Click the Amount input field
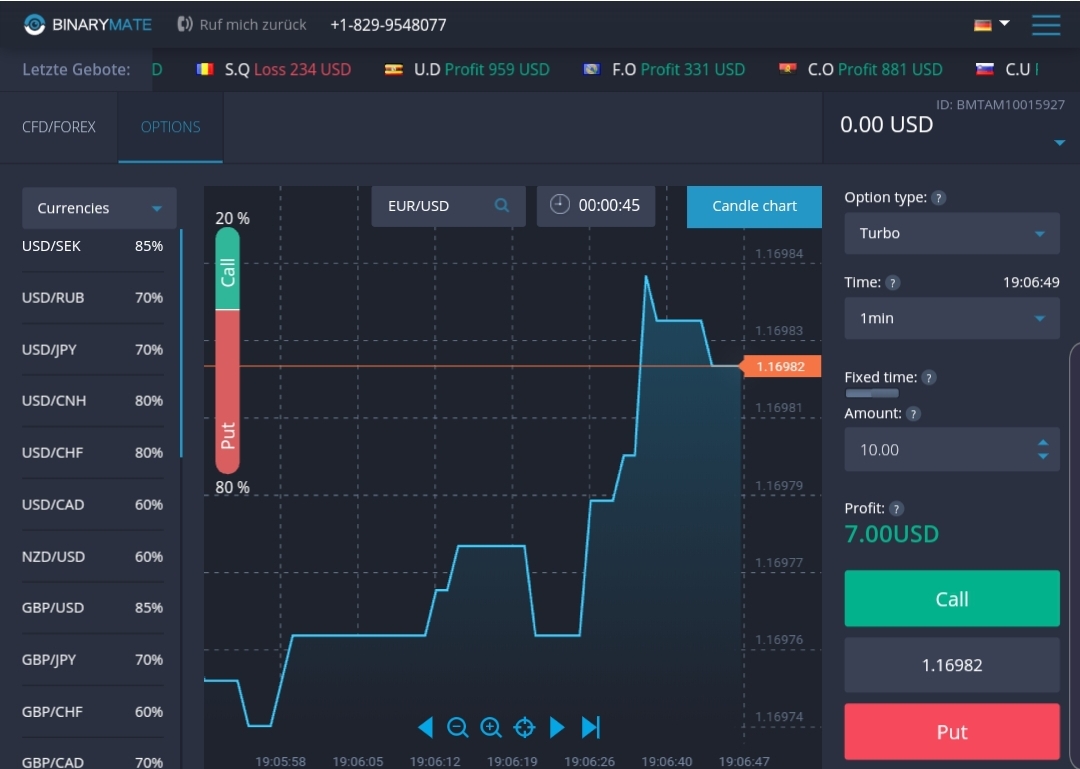The image size is (1080, 769). tap(952, 449)
